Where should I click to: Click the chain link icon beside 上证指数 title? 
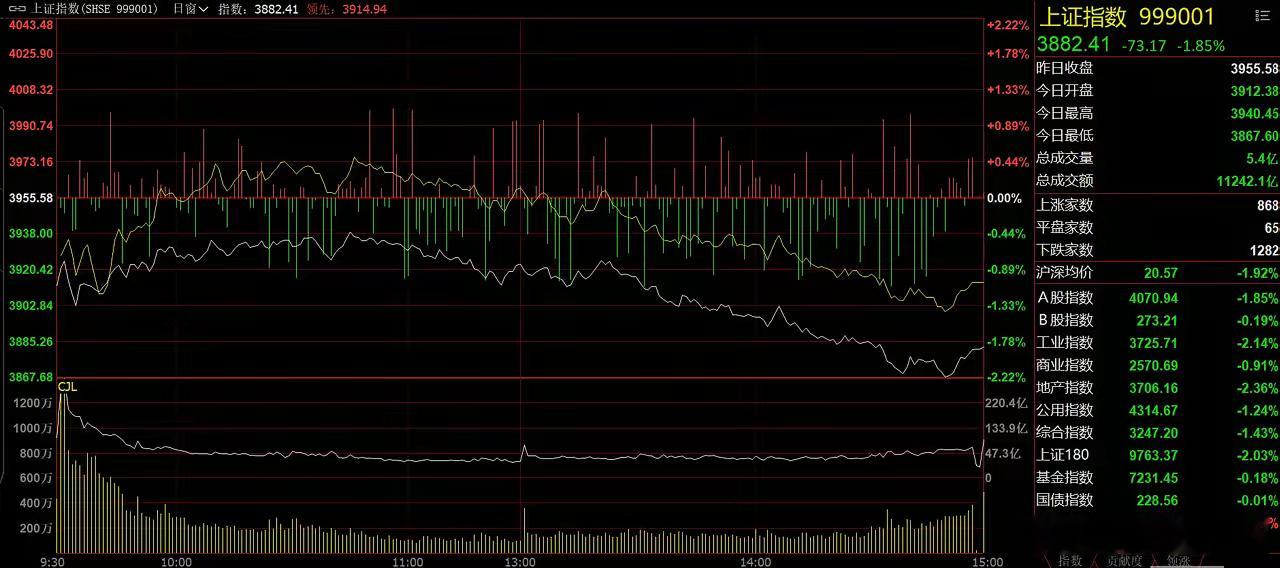point(17,8)
